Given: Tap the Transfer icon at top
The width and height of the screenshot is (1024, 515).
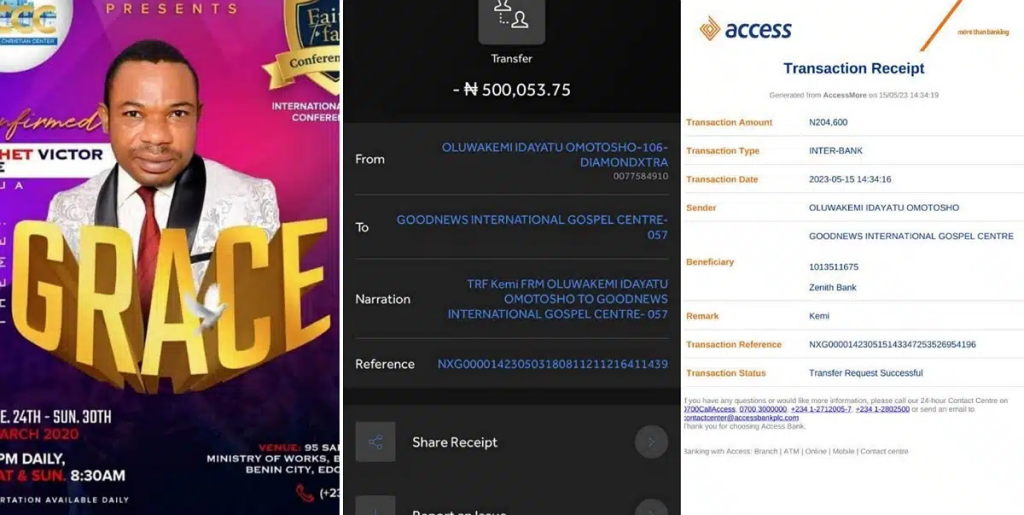Looking at the screenshot, I should tap(511, 20).
